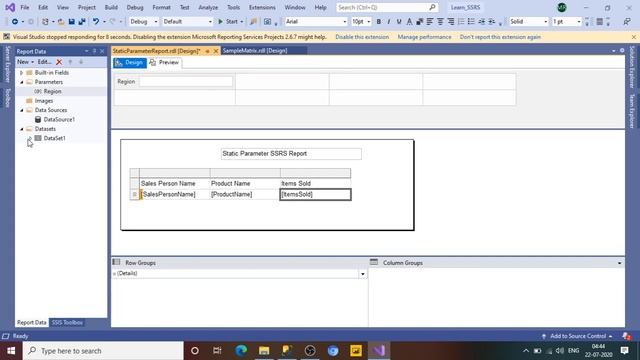Viewport: 640px width, 360px height.
Task: Toggle underline text formatting
Action: click(399, 22)
